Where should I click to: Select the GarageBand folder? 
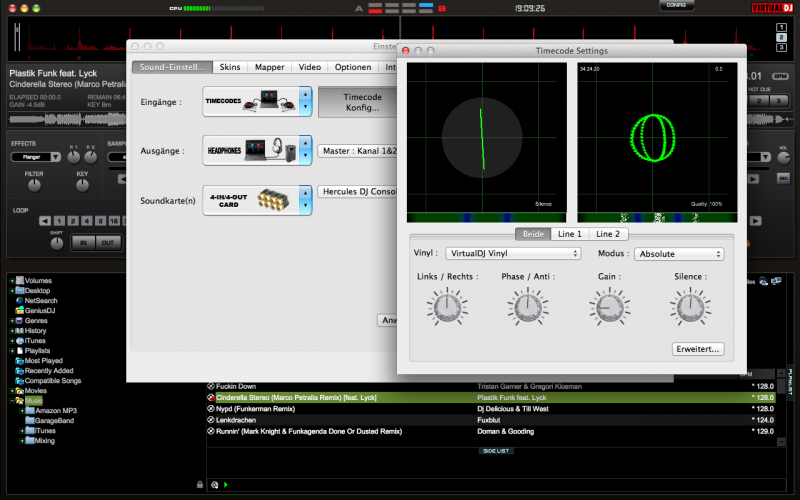pyautogui.click(x=49, y=421)
